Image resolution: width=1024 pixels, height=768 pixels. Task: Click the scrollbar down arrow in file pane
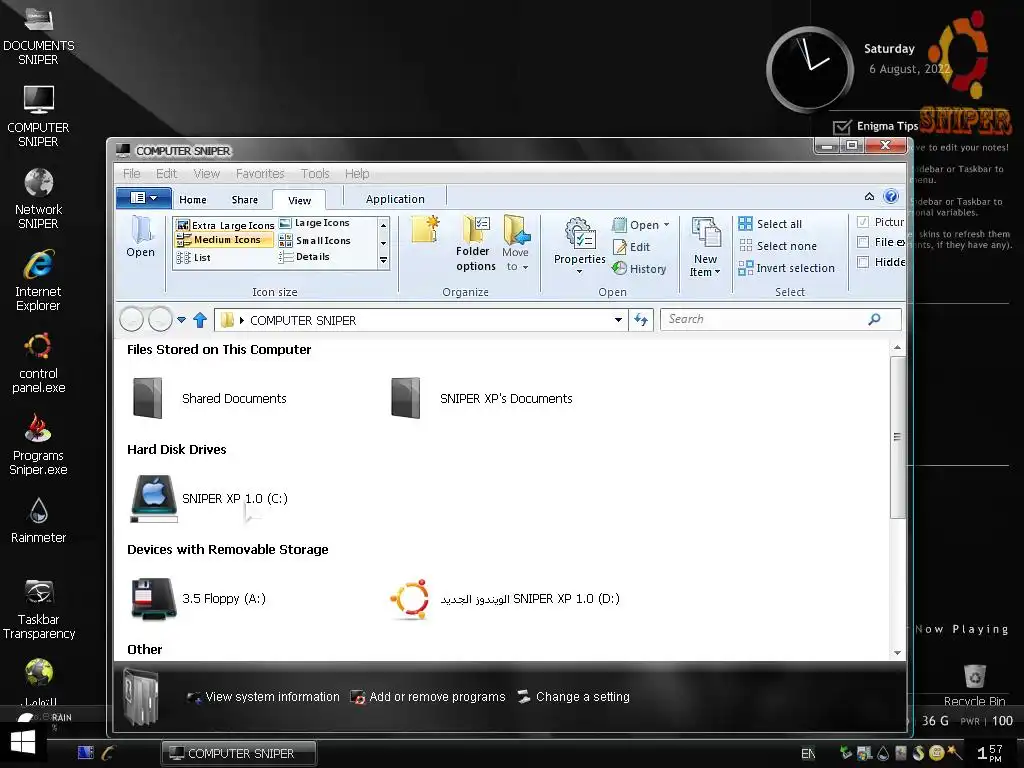[897, 652]
